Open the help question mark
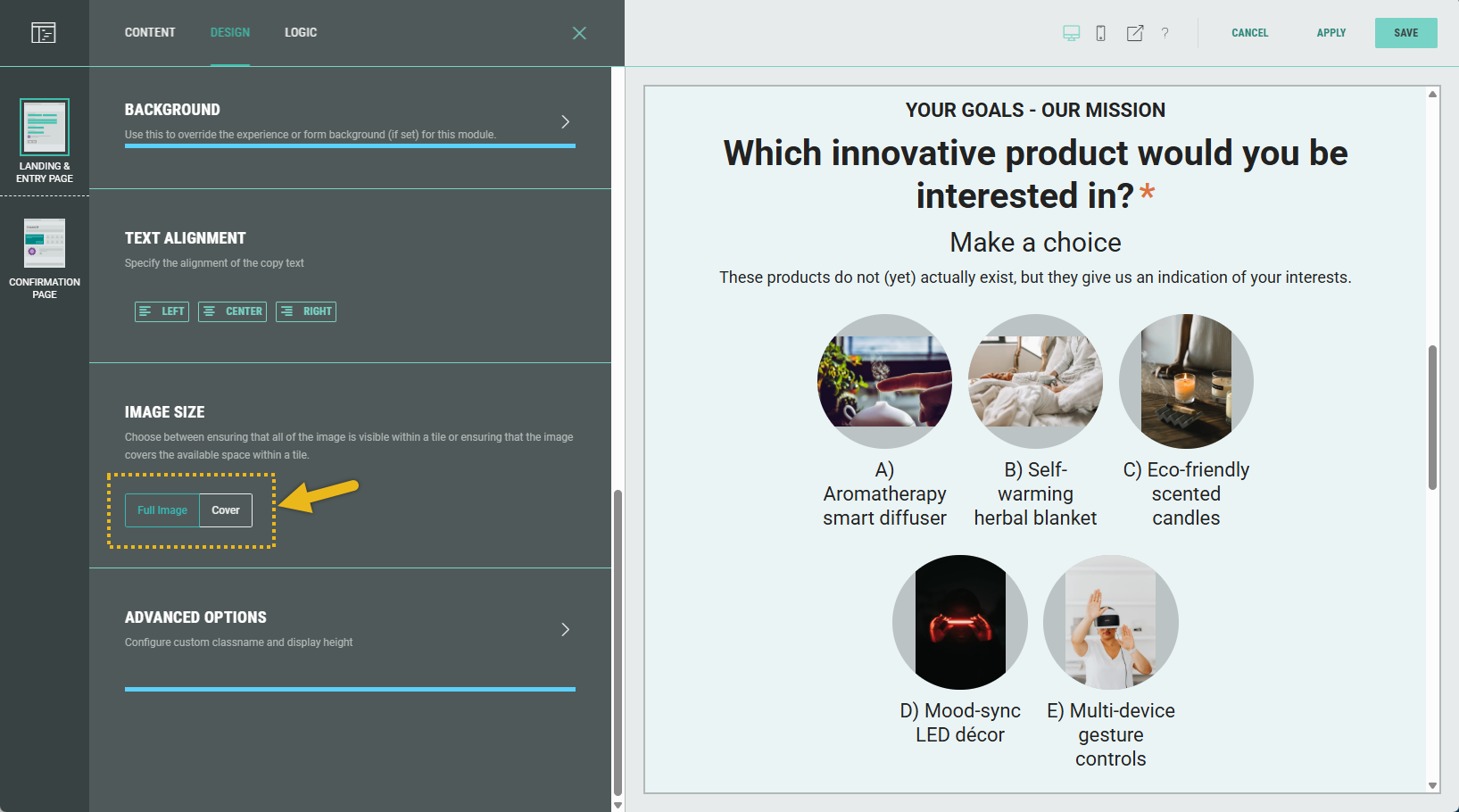 [1165, 33]
